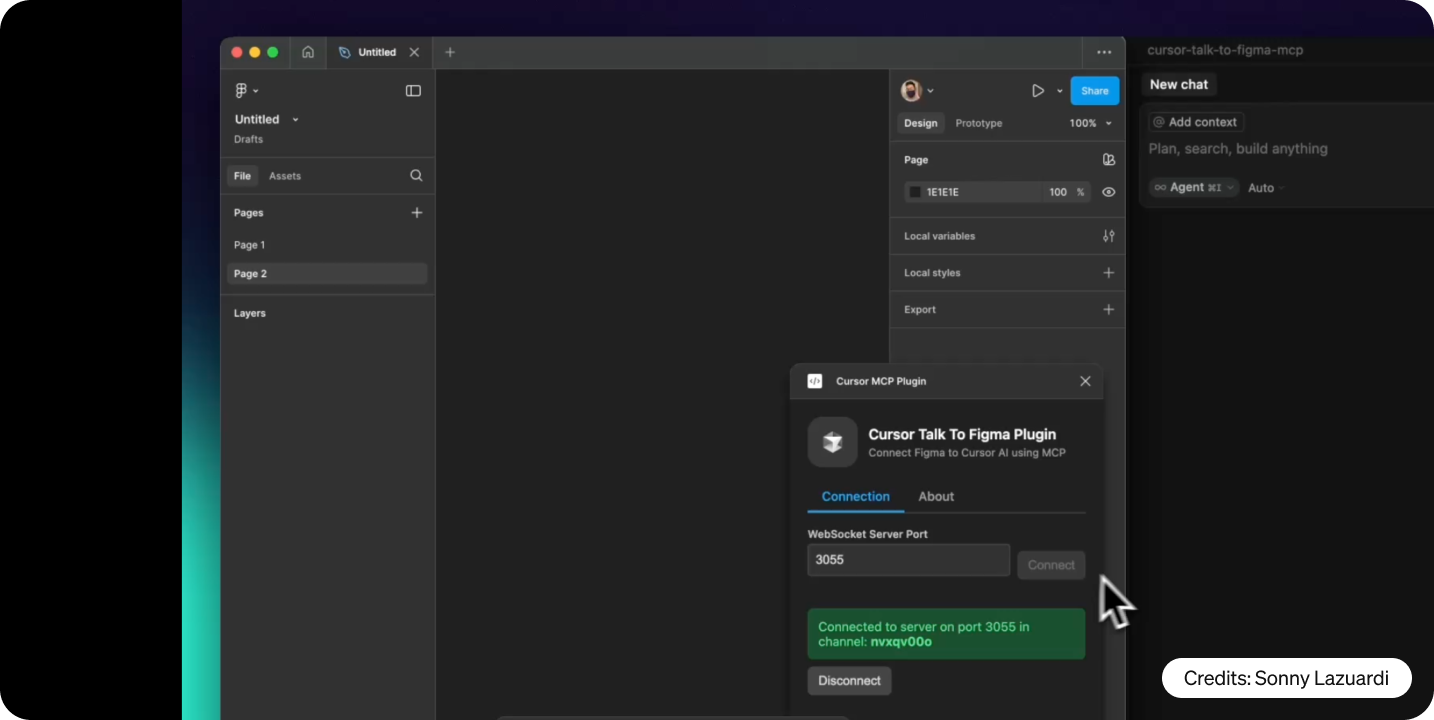Click the Export section label
This screenshot has width=1434, height=720.
pos(920,310)
